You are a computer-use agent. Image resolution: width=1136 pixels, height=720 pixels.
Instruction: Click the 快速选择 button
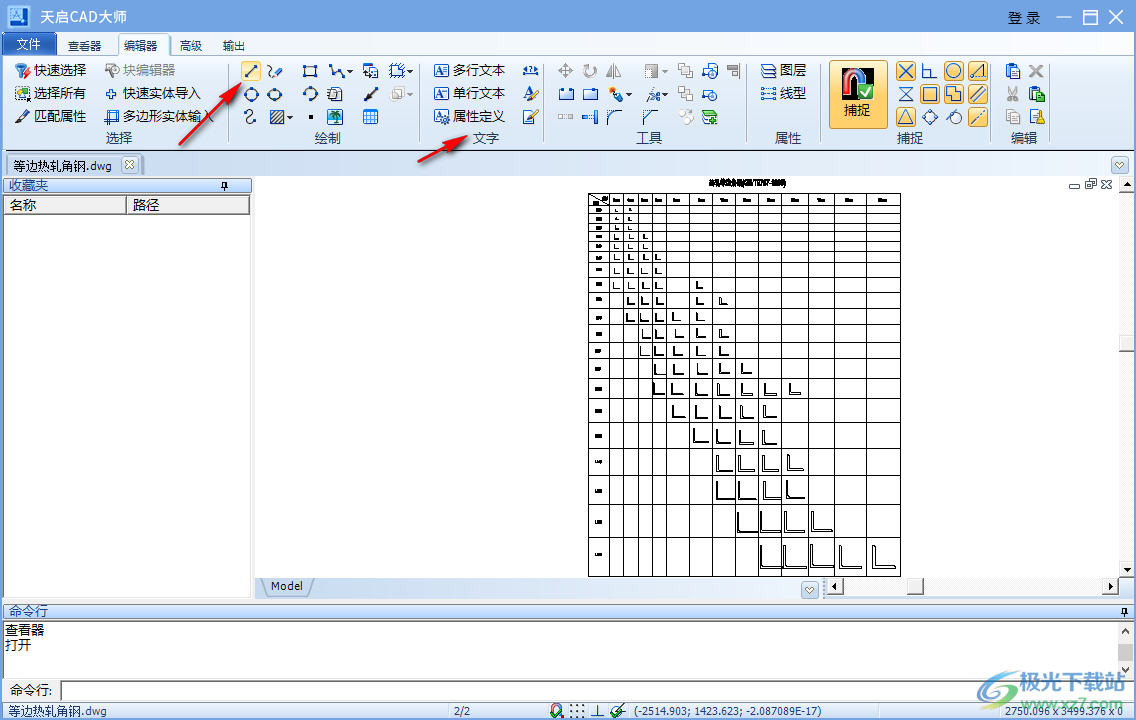[x=51, y=70]
